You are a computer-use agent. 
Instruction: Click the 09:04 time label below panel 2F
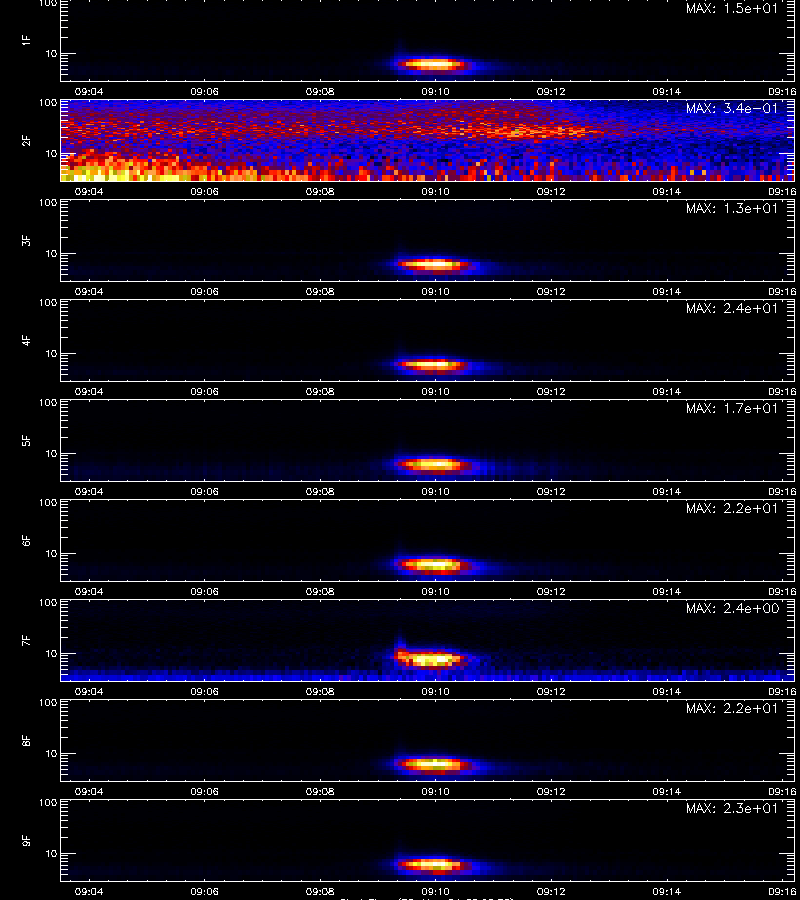[89, 192]
